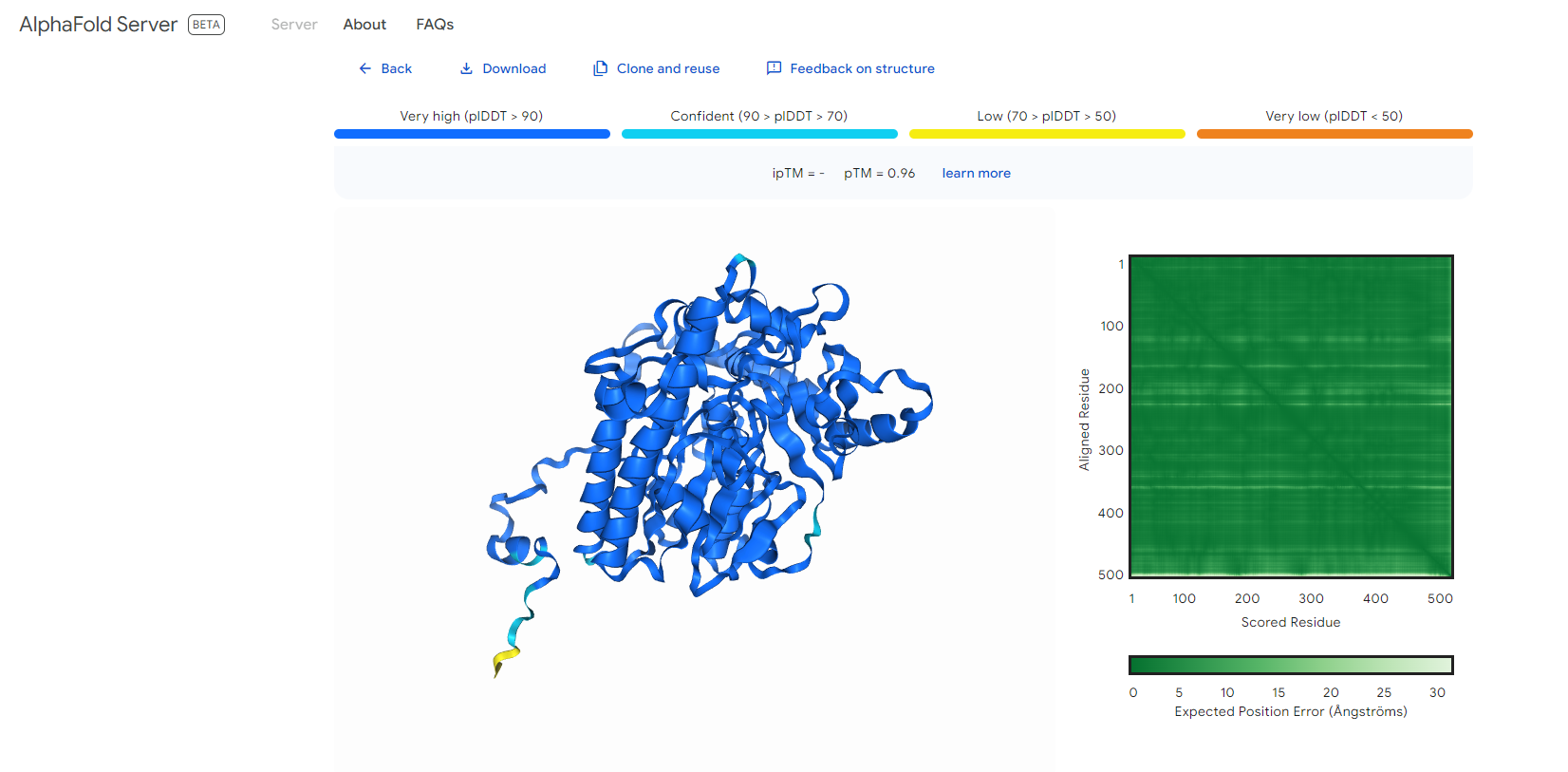The height and width of the screenshot is (772, 1568).
Task: Open the FAQs page
Action: coord(435,25)
